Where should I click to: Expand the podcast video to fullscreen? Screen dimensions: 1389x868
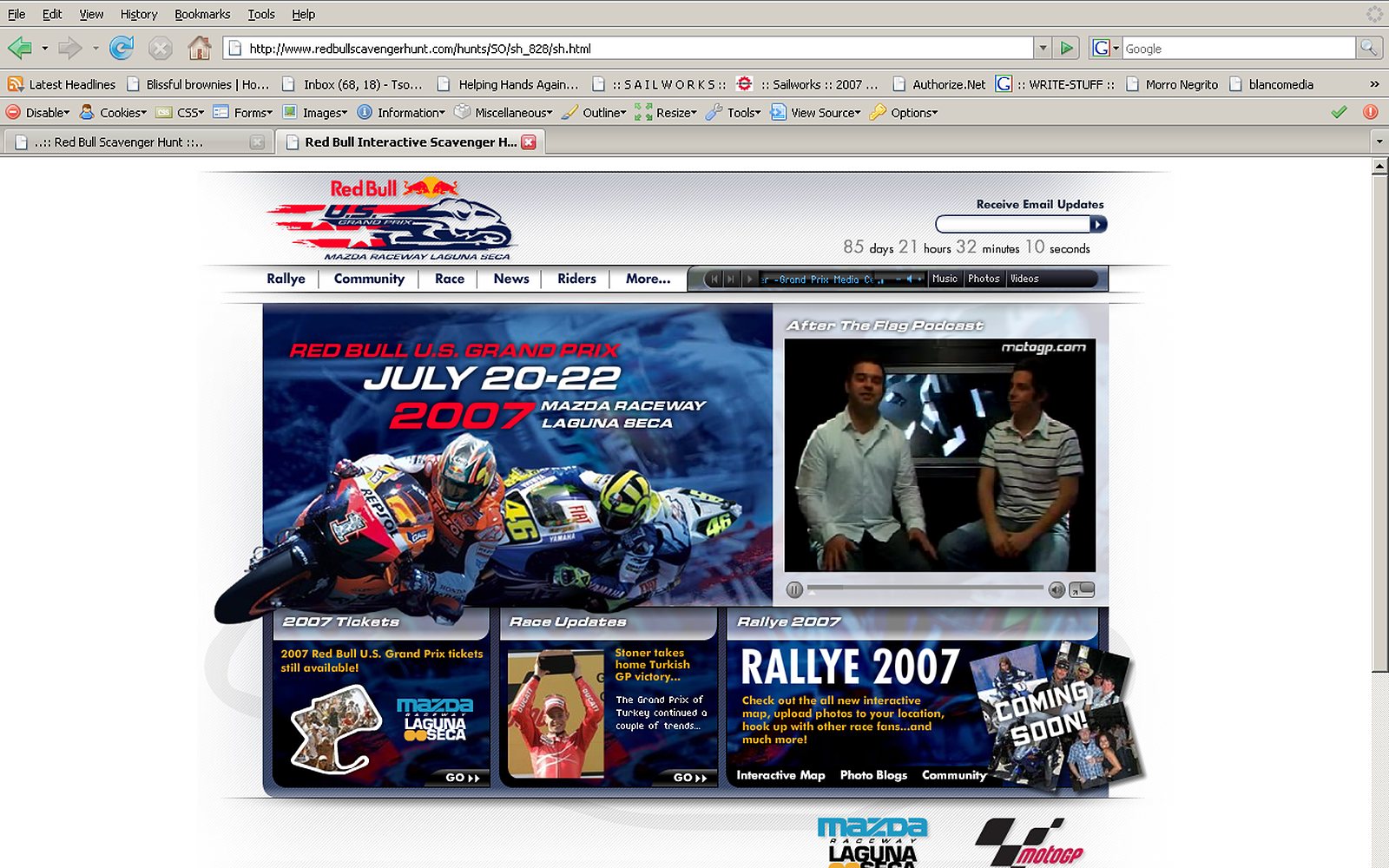1082,589
